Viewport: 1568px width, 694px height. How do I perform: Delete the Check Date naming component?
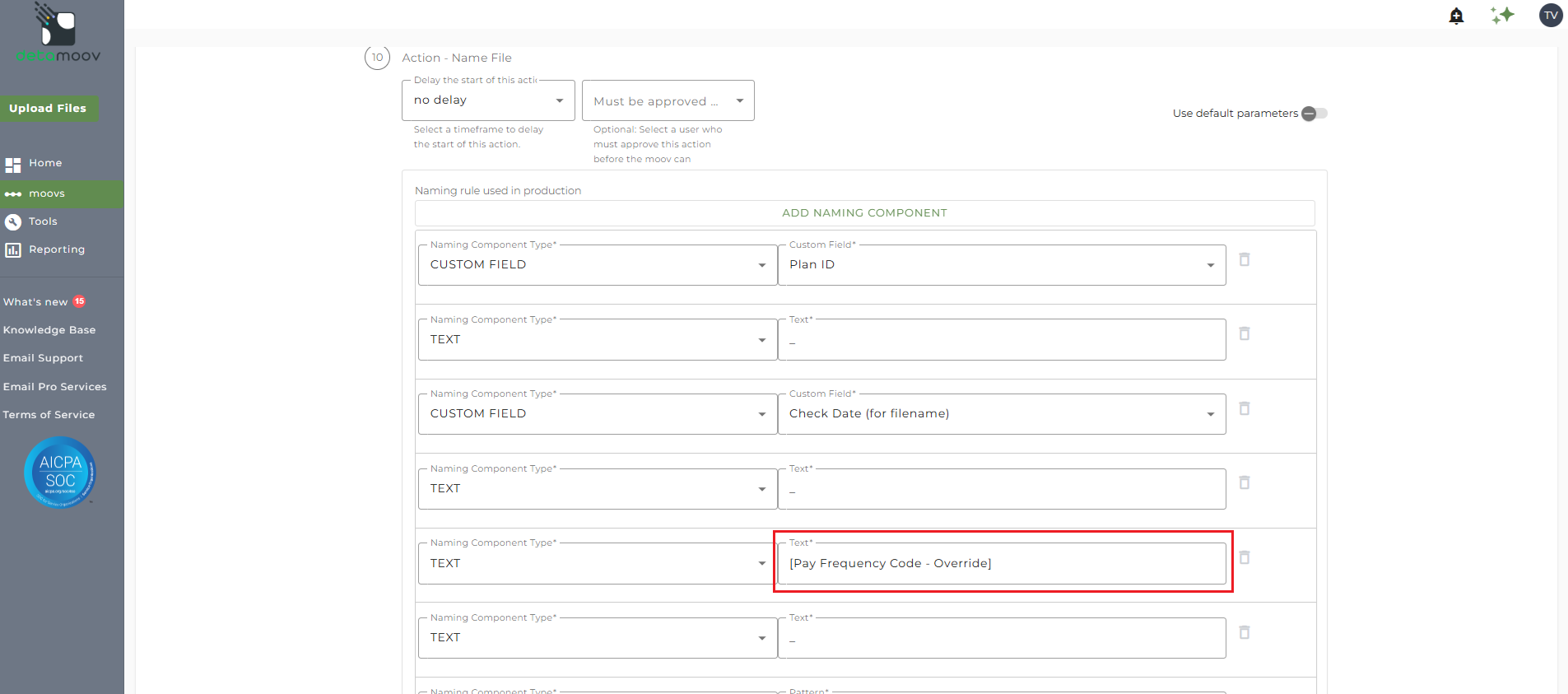pos(1245,408)
